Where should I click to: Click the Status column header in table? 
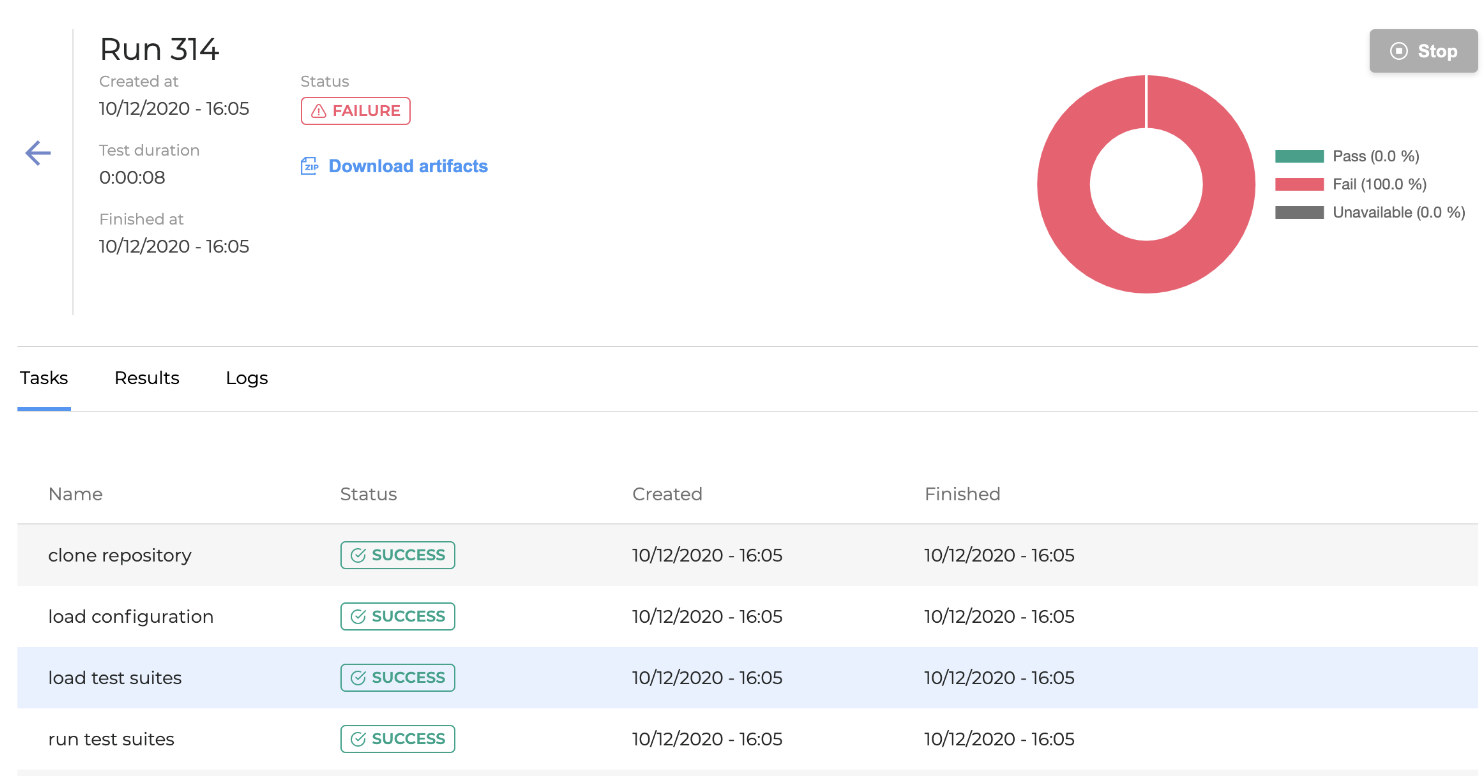point(368,494)
